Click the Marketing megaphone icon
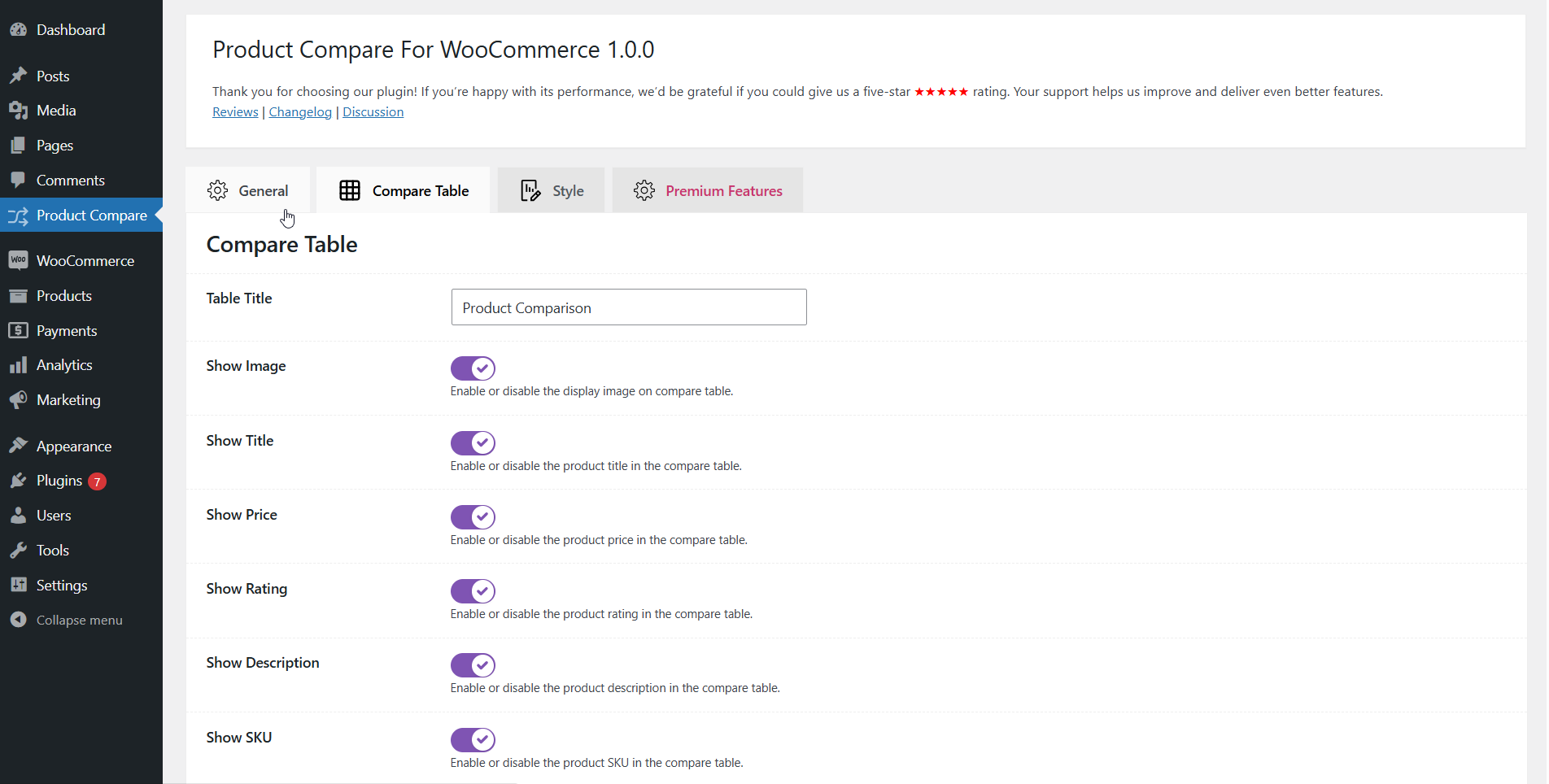This screenshot has height=784, width=1549. [x=18, y=400]
